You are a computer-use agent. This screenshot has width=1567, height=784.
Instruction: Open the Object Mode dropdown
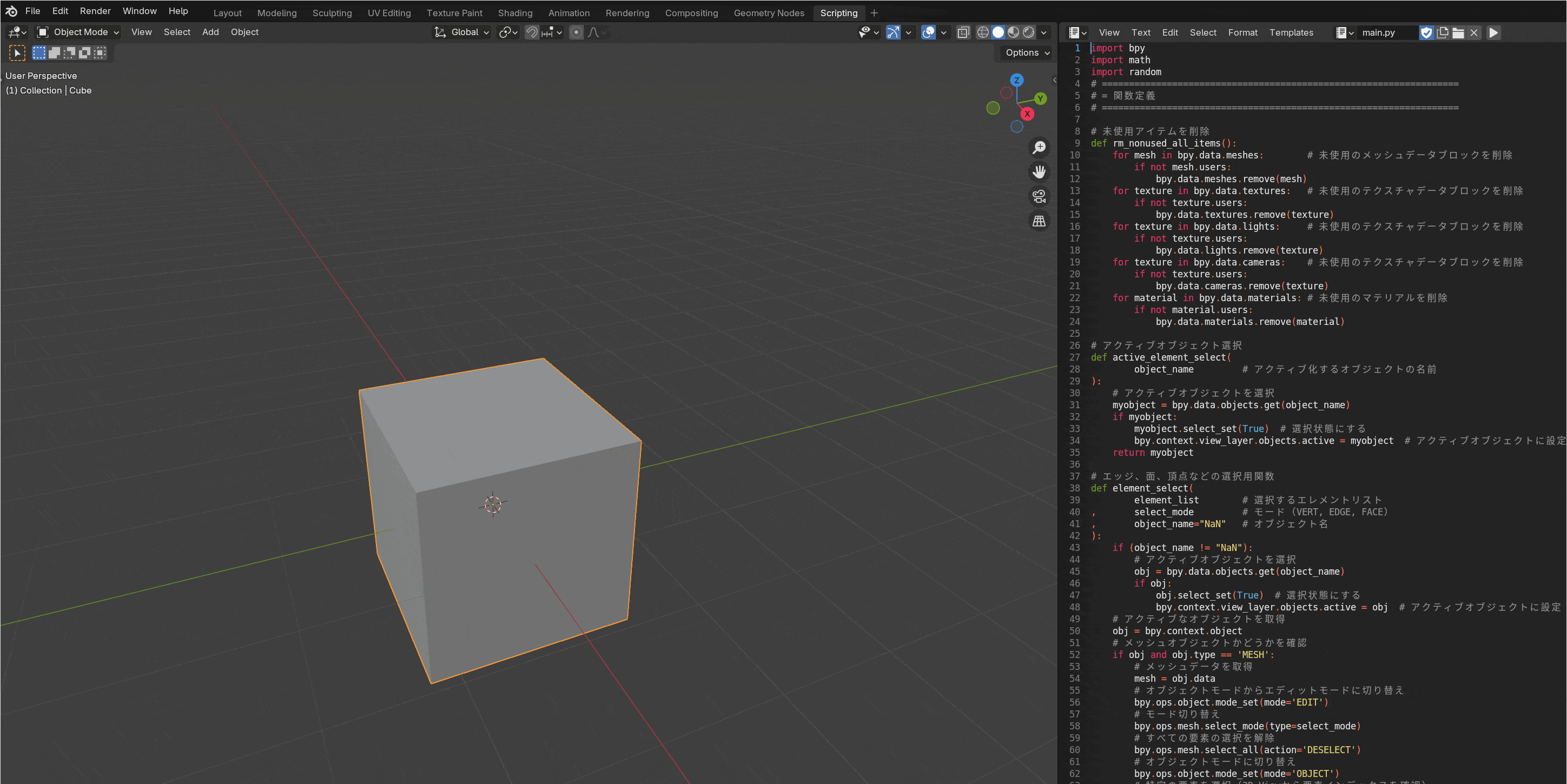coord(78,32)
